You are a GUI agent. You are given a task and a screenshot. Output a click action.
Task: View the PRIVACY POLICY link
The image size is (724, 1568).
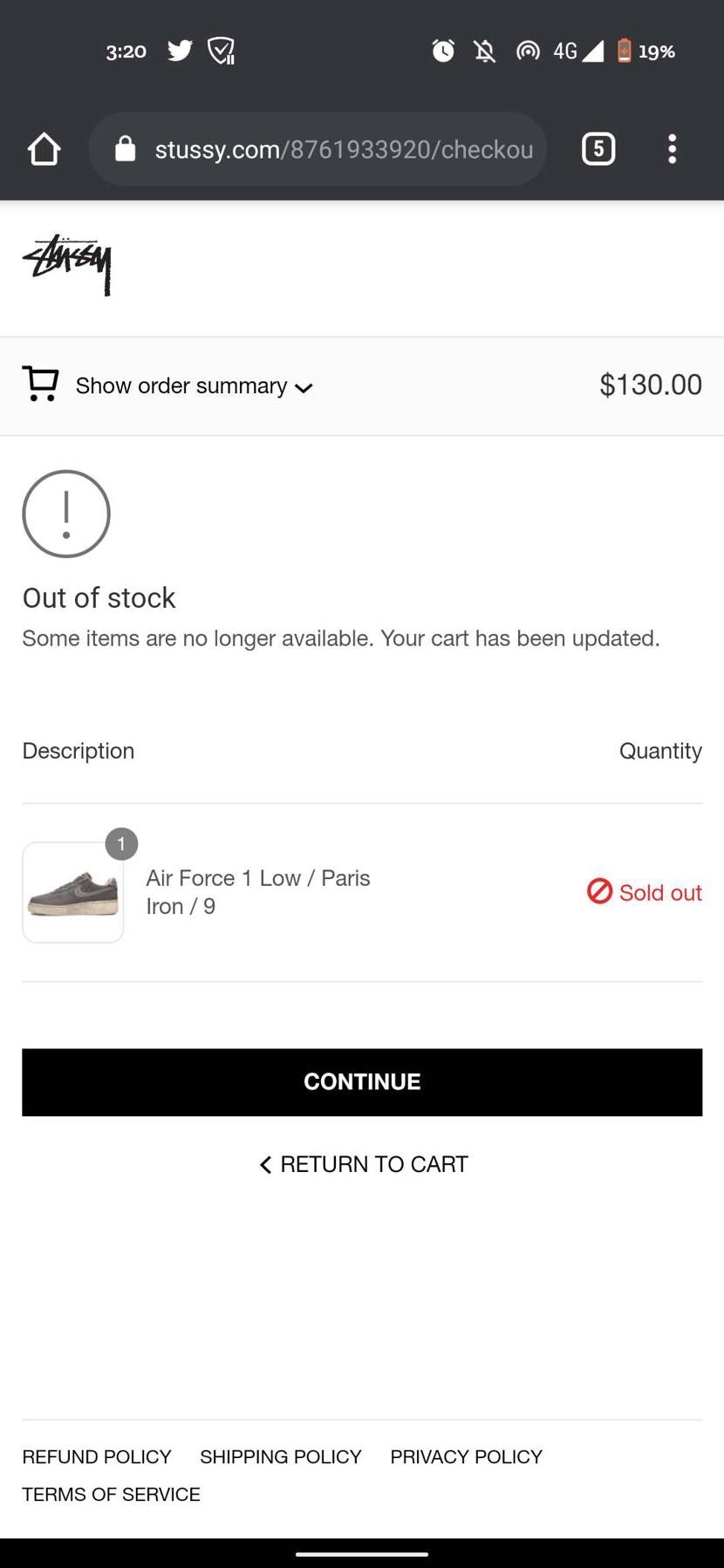(x=466, y=1456)
